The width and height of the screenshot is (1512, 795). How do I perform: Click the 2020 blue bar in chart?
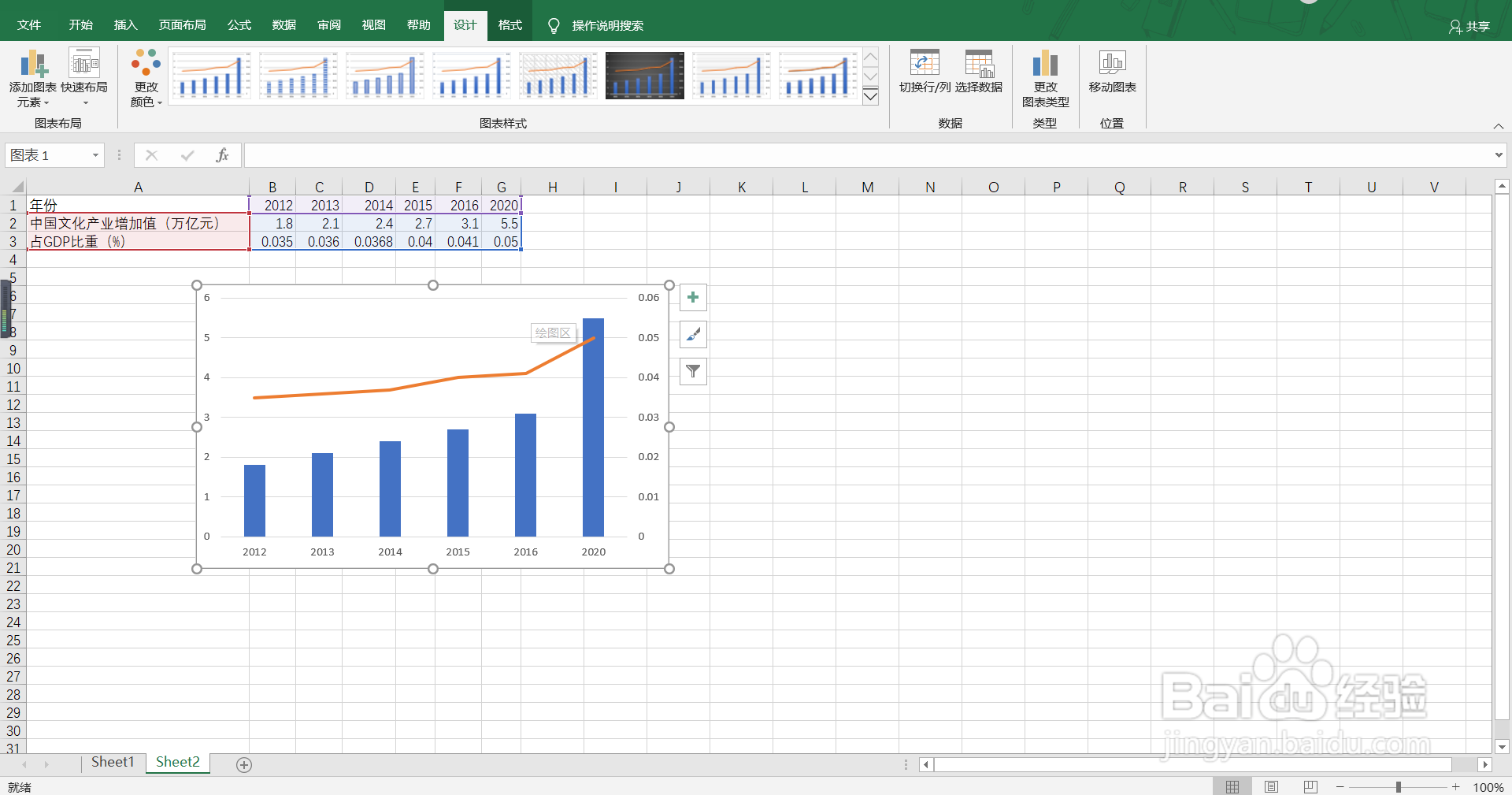tap(593, 428)
